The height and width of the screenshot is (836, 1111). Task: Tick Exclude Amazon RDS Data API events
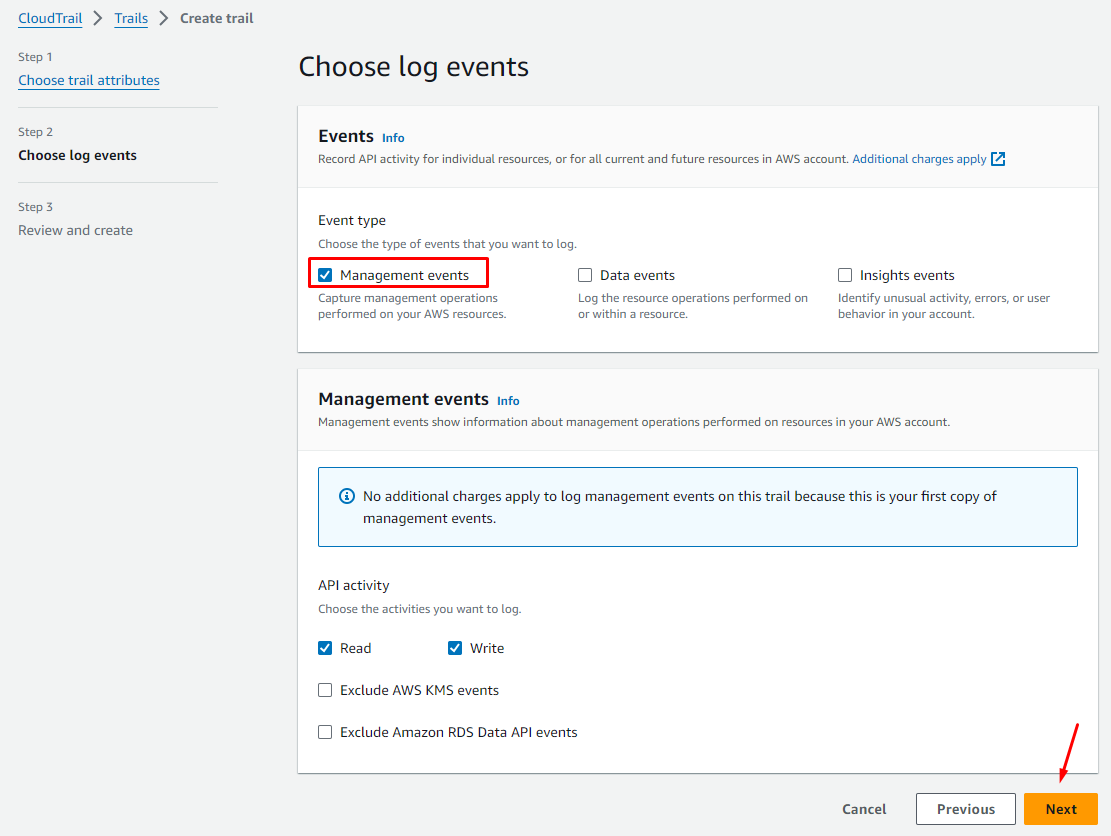[x=325, y=732]
